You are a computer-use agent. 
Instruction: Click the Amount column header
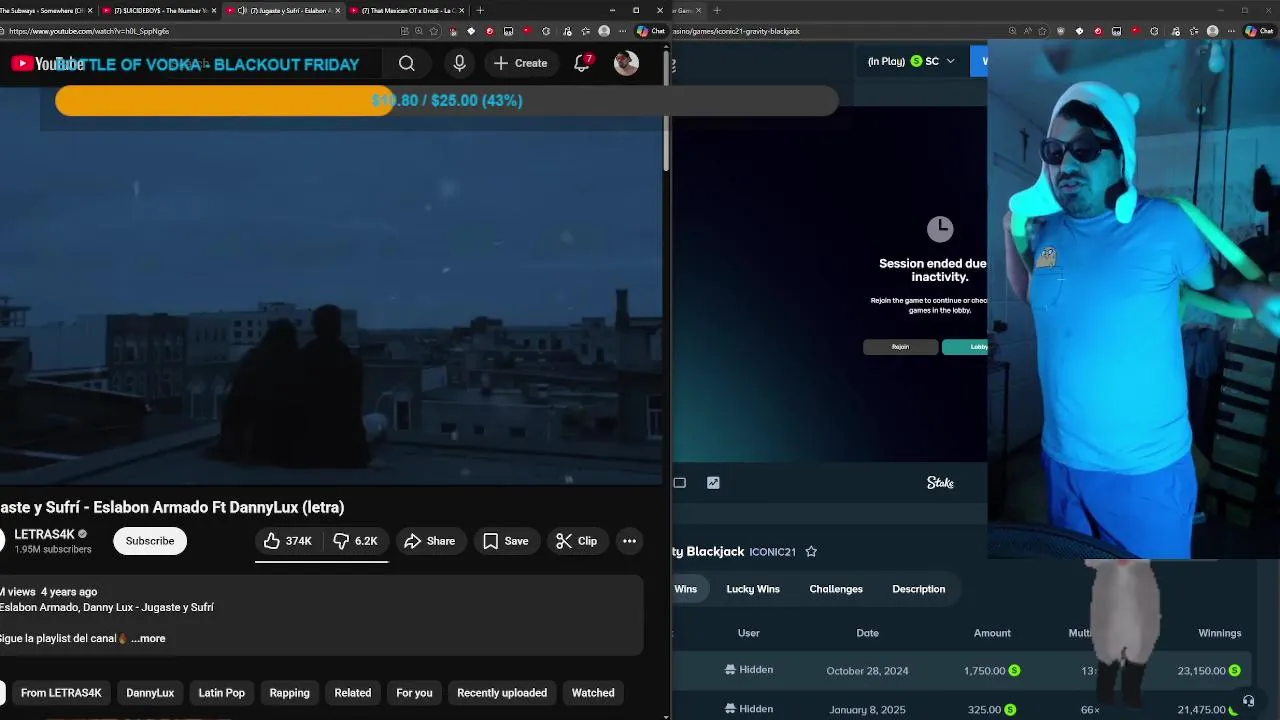tap(992, 633)
